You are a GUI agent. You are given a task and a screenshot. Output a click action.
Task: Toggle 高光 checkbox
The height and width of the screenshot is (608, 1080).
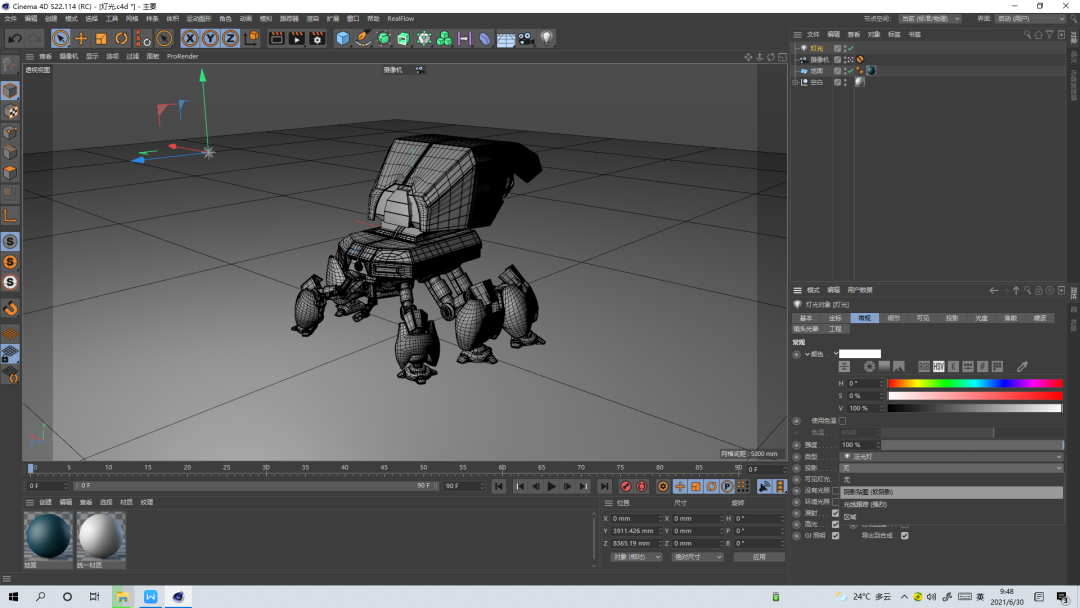pos(835,525)
